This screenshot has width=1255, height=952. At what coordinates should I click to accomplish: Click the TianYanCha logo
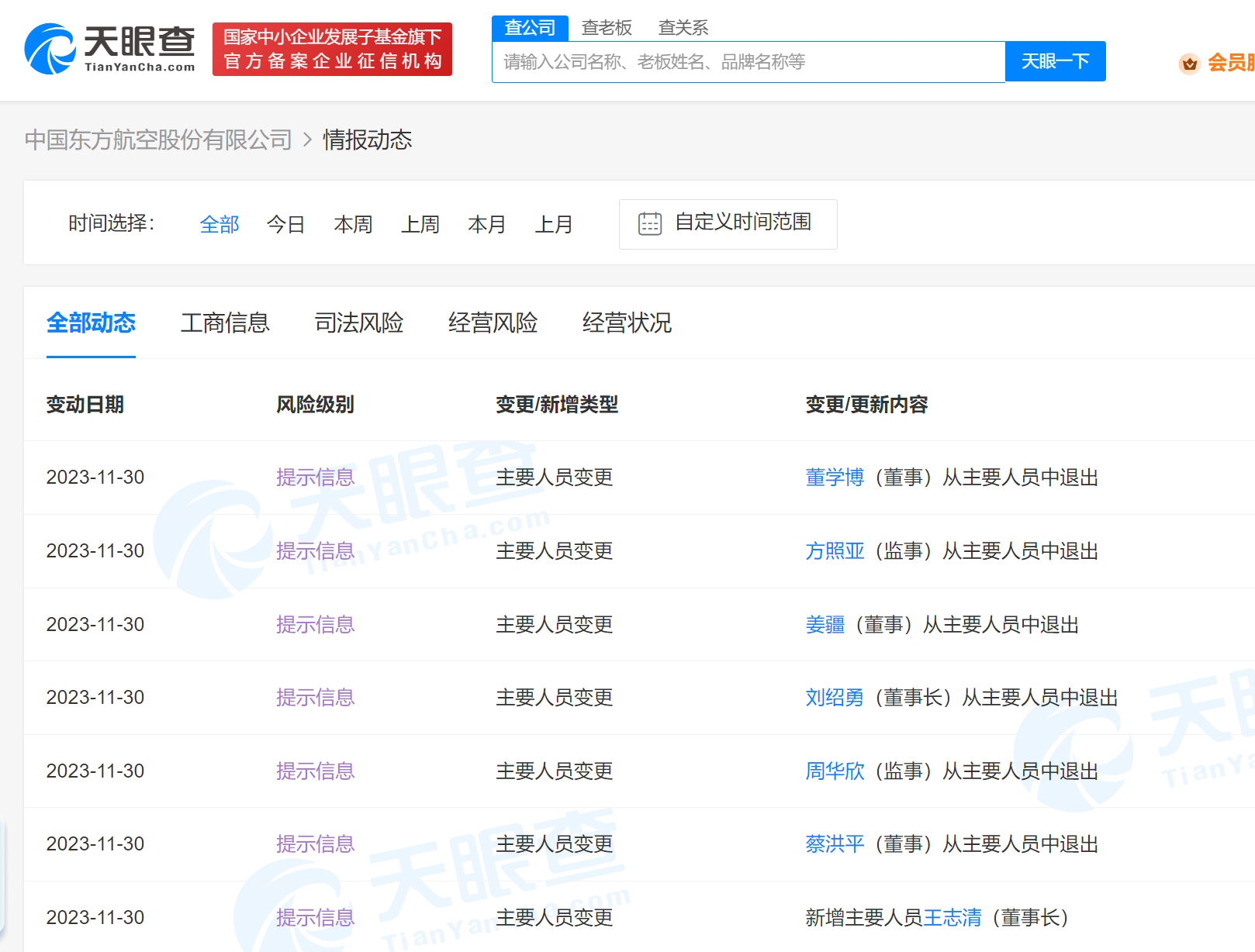coord(109,49)
